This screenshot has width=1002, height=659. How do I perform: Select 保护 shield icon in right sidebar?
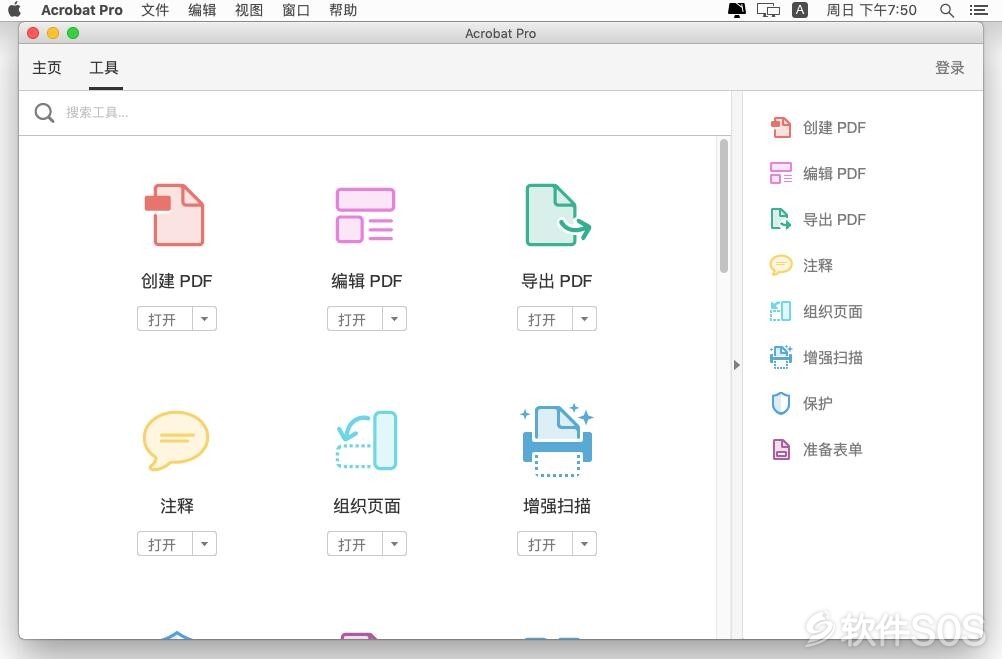coord(780,403)
